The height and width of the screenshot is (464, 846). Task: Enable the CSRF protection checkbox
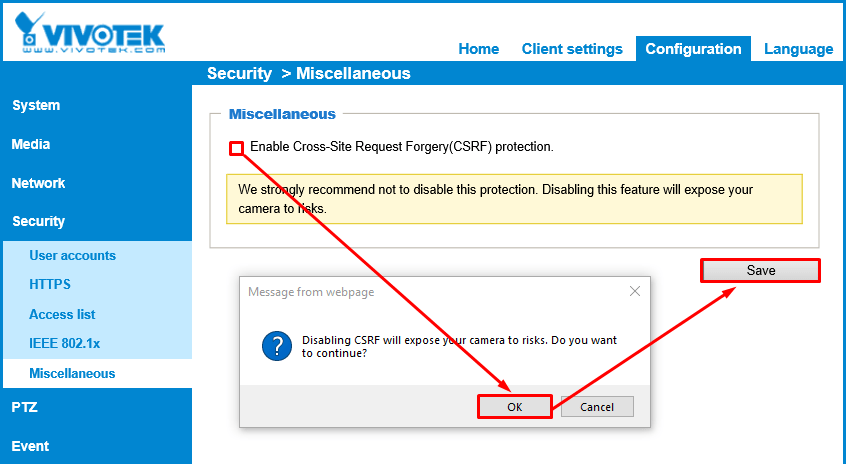point(237,148)
